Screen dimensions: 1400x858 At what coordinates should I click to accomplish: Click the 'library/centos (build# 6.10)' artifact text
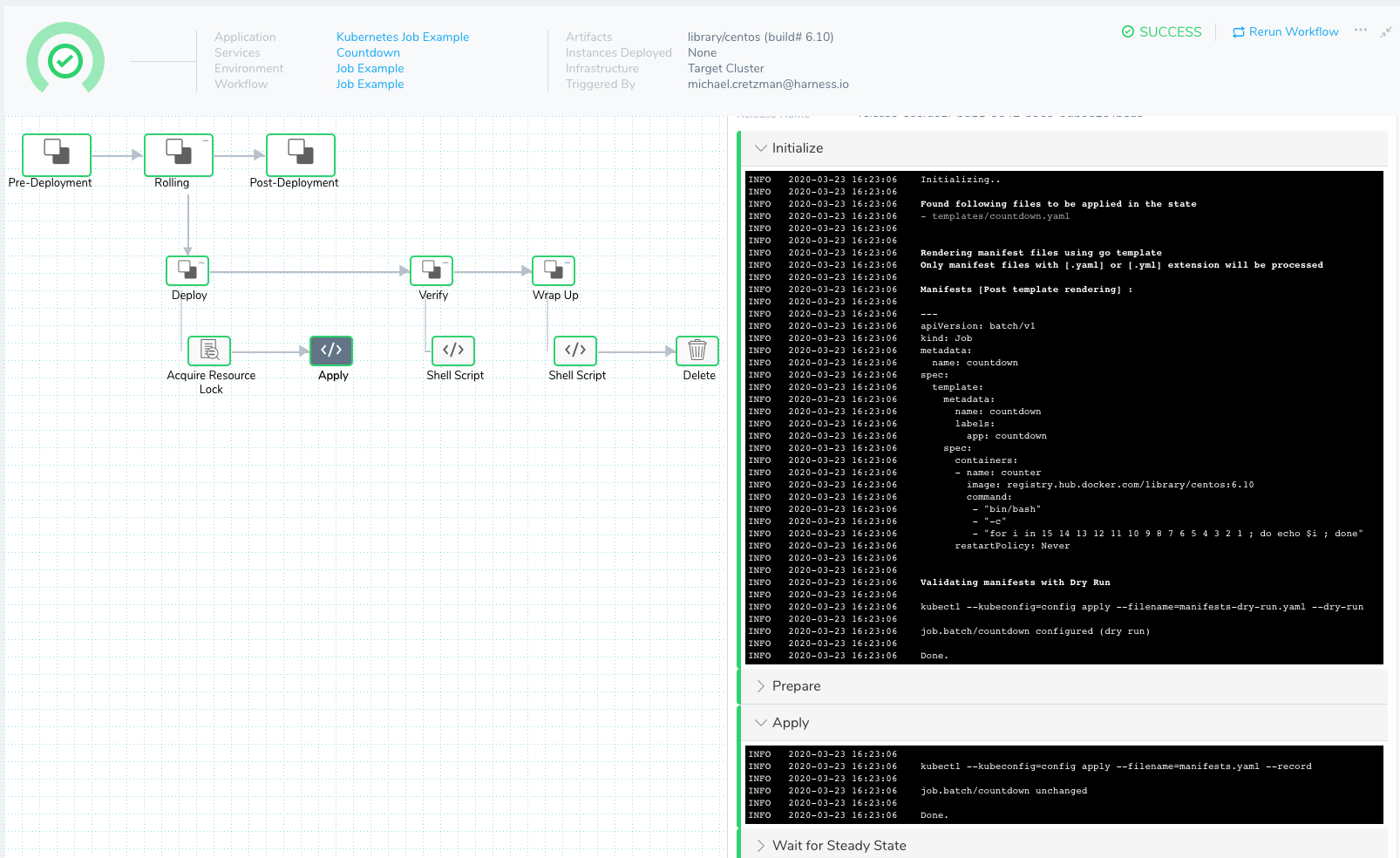(x=760, y=37)
